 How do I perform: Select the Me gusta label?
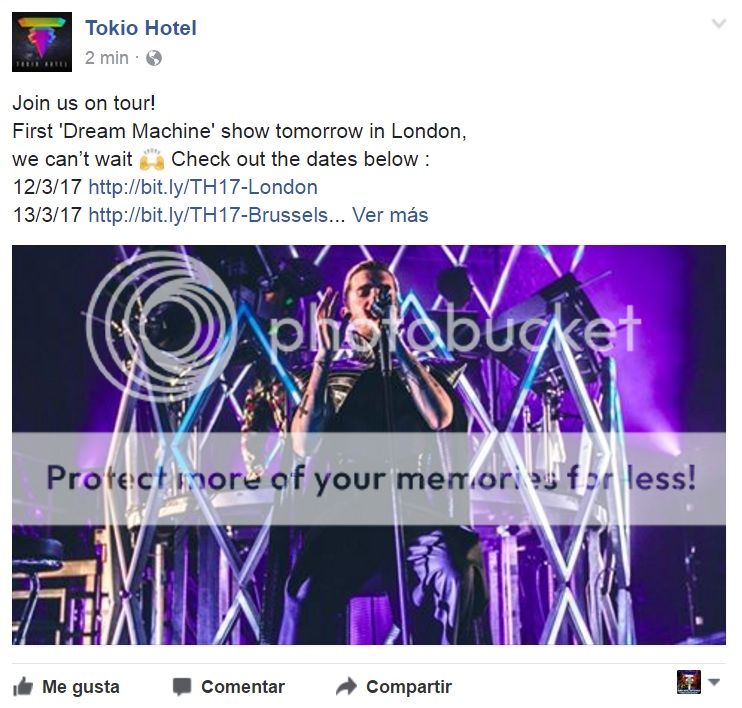coord(81,687)
